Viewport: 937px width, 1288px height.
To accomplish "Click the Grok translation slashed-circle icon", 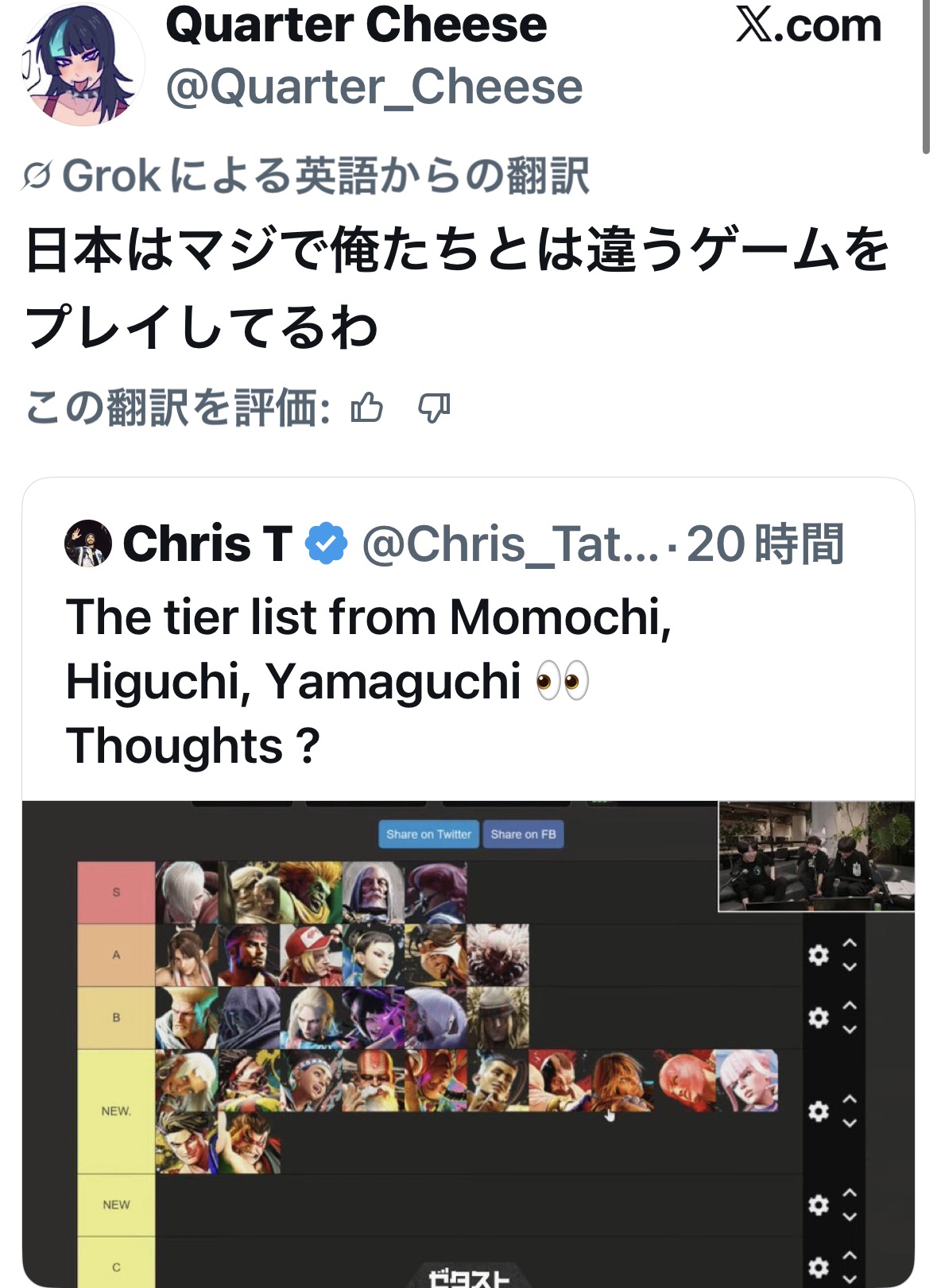I will (x=37, y=176).
